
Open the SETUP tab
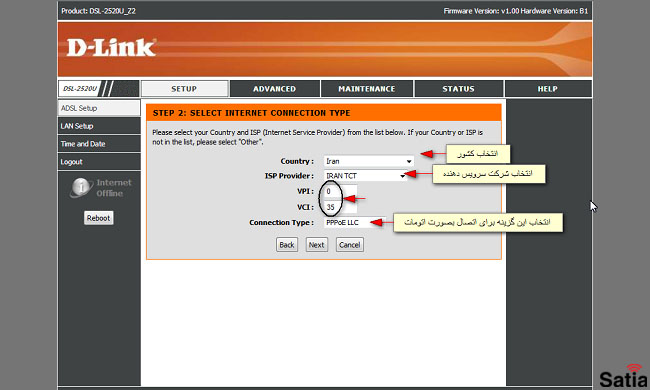pos(184,89)
